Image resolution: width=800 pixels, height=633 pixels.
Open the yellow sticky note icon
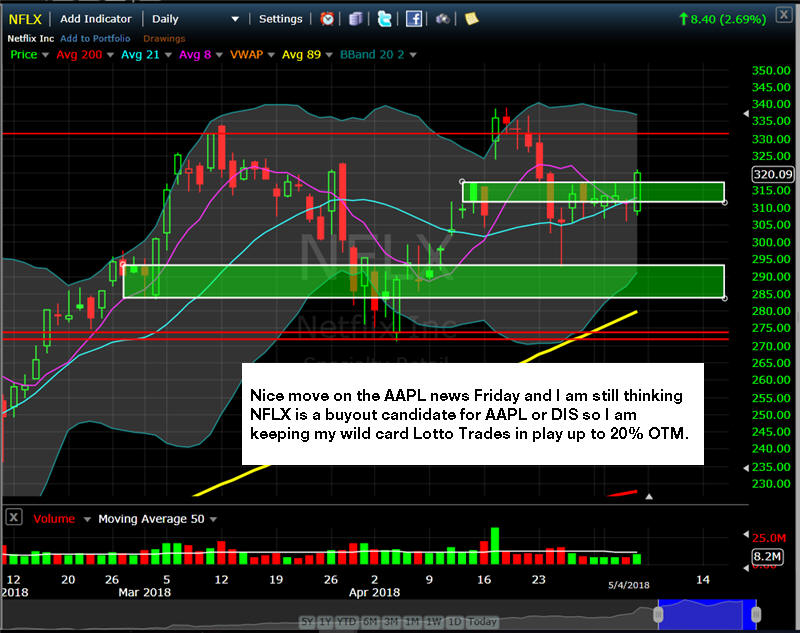tap(471, 18)
